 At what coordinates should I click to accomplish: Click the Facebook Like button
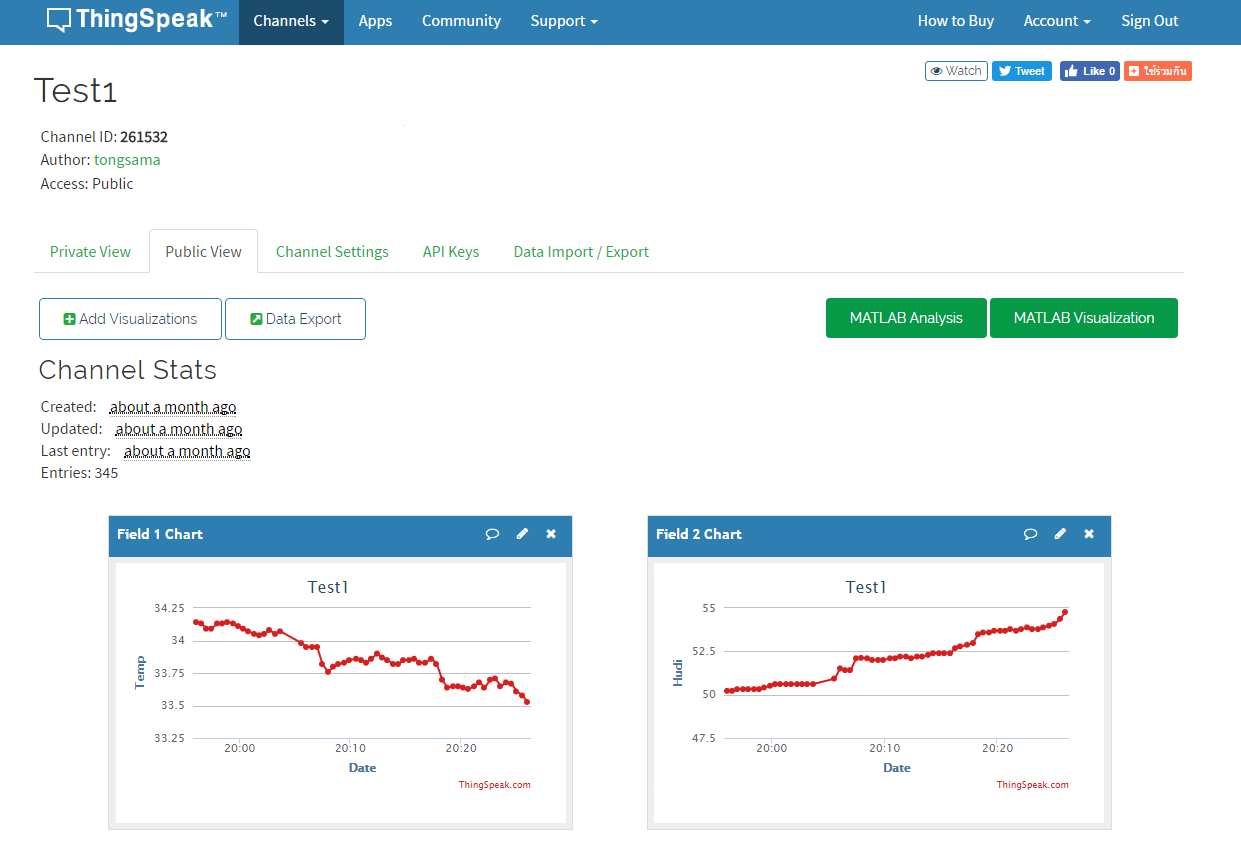pos(1089,70)
